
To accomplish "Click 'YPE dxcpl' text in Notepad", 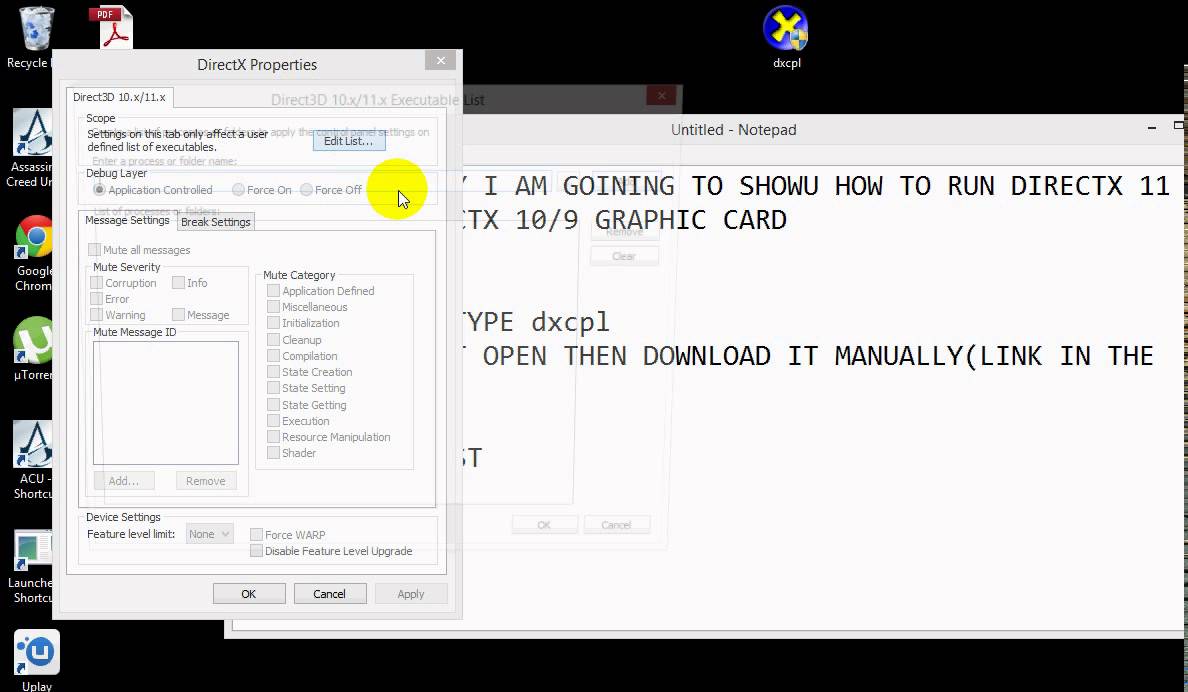I will [x=537, y=322].
